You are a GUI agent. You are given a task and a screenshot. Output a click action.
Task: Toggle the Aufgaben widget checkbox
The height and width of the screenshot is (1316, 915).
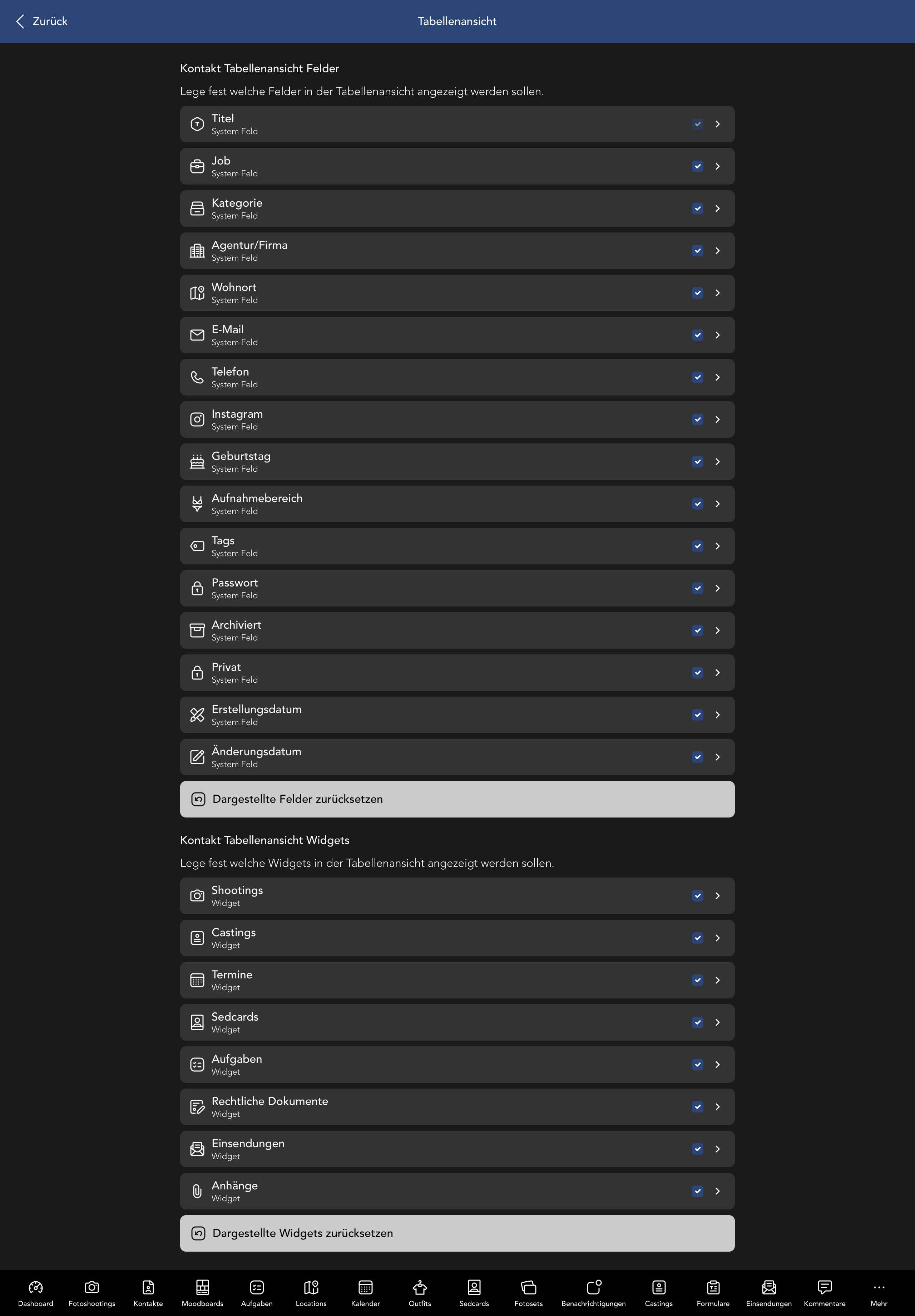pyautogui.click(x=698, y=1064)
